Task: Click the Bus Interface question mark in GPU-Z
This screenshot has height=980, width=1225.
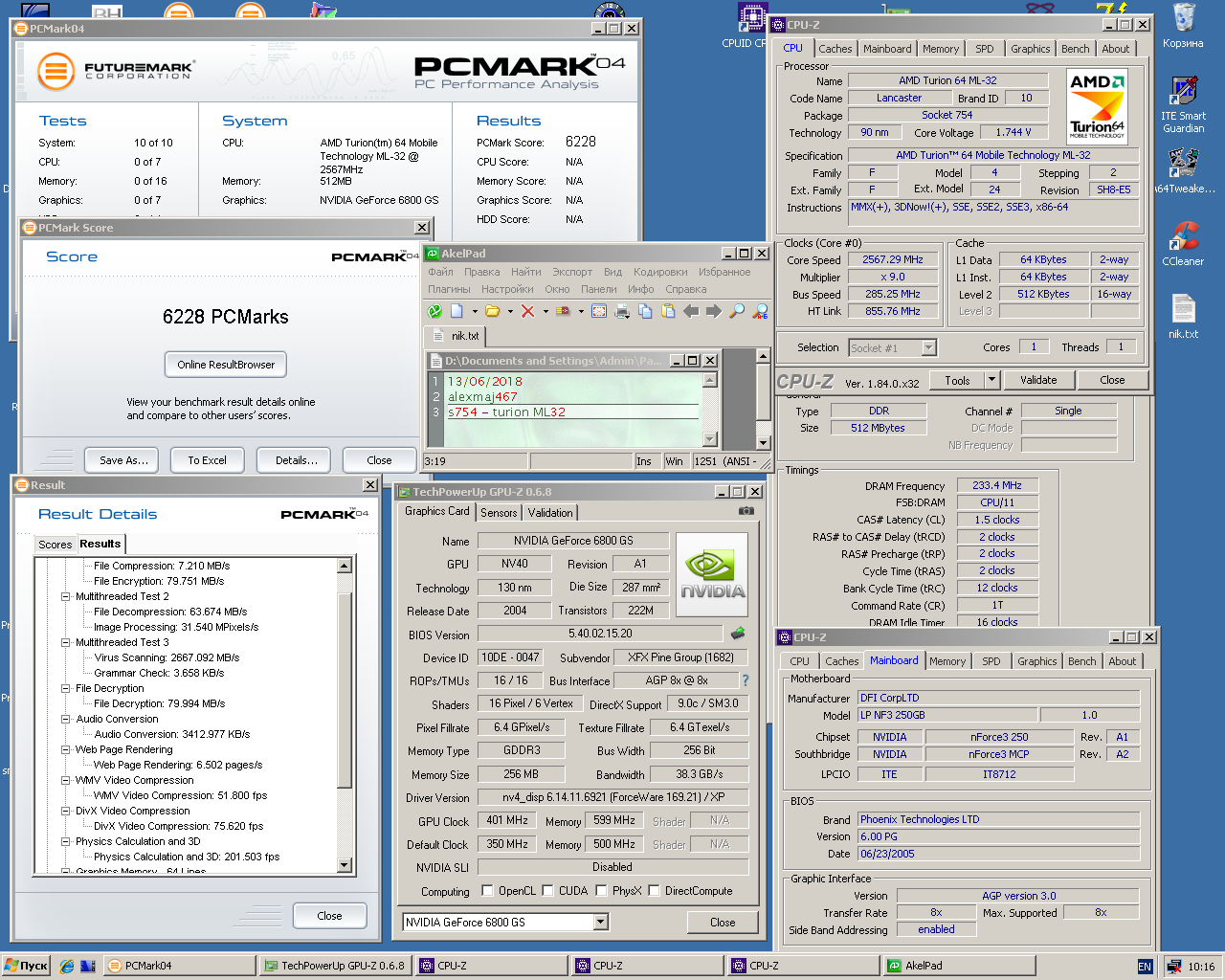Action: point(746,680)
